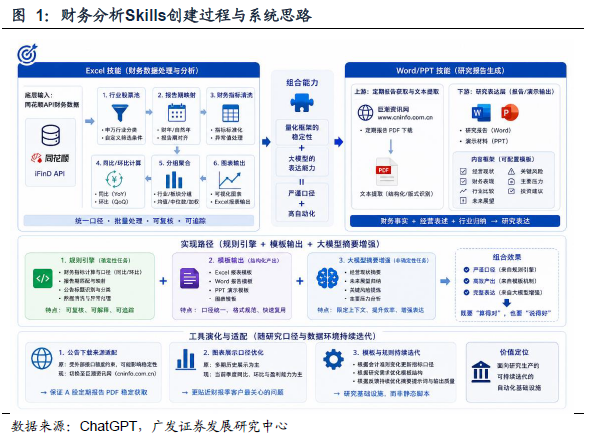The image size is (590, 436).
Task: Click the bar chart icon under 分组聚合
Action: [x=174, y=180]
